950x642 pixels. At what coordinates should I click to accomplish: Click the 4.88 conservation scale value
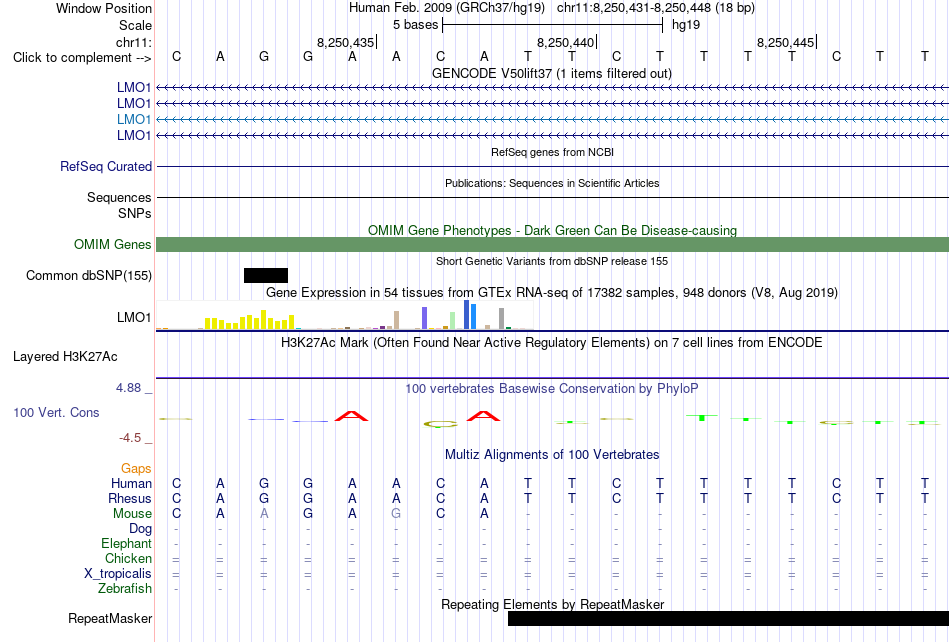tap(128, 388)
